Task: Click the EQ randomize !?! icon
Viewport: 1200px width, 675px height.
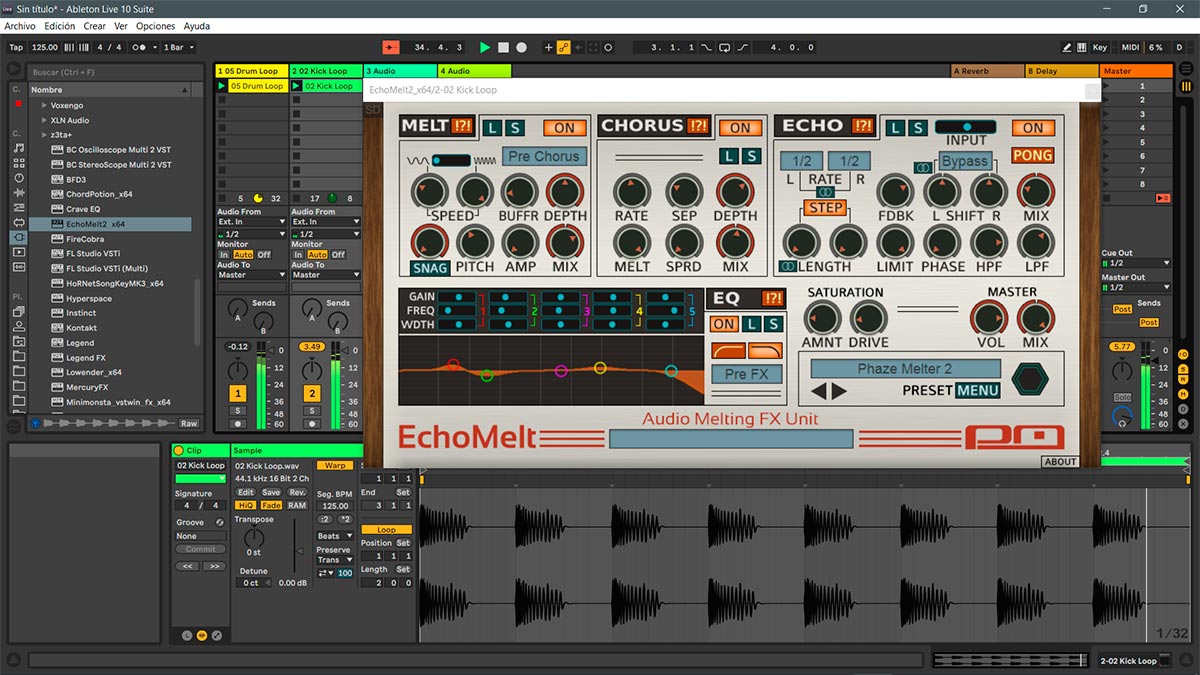Action: 773,298
